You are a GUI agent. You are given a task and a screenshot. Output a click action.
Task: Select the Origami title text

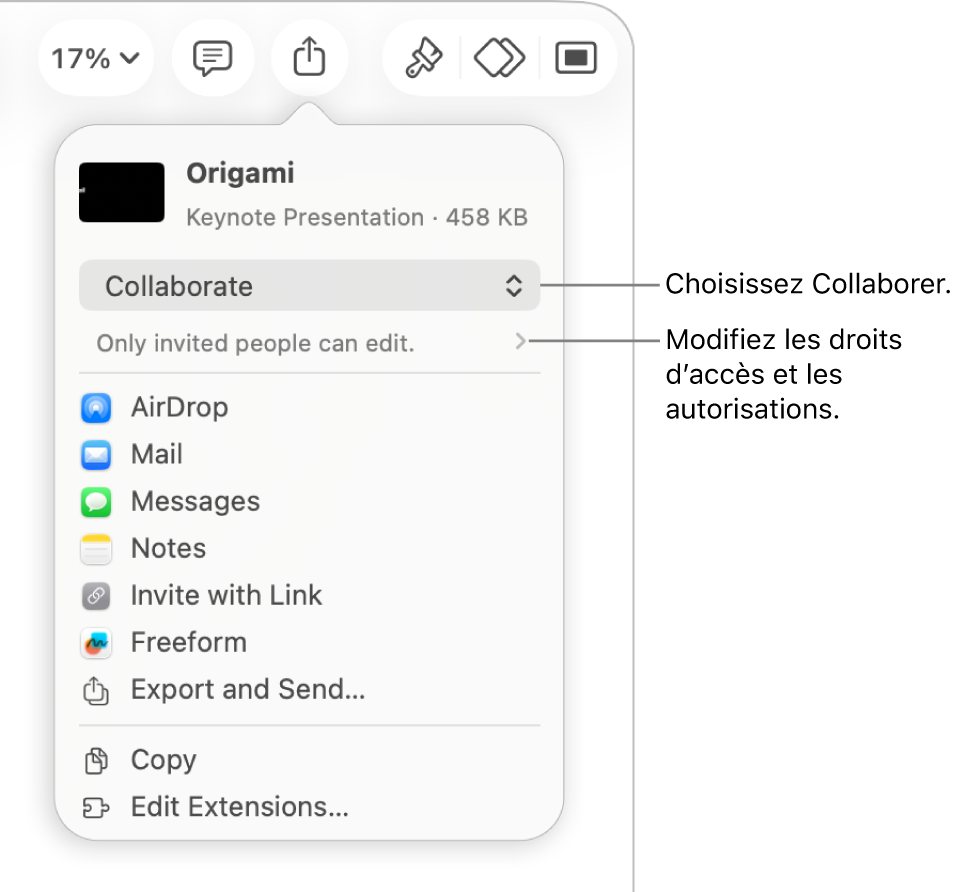pos(240,172)
